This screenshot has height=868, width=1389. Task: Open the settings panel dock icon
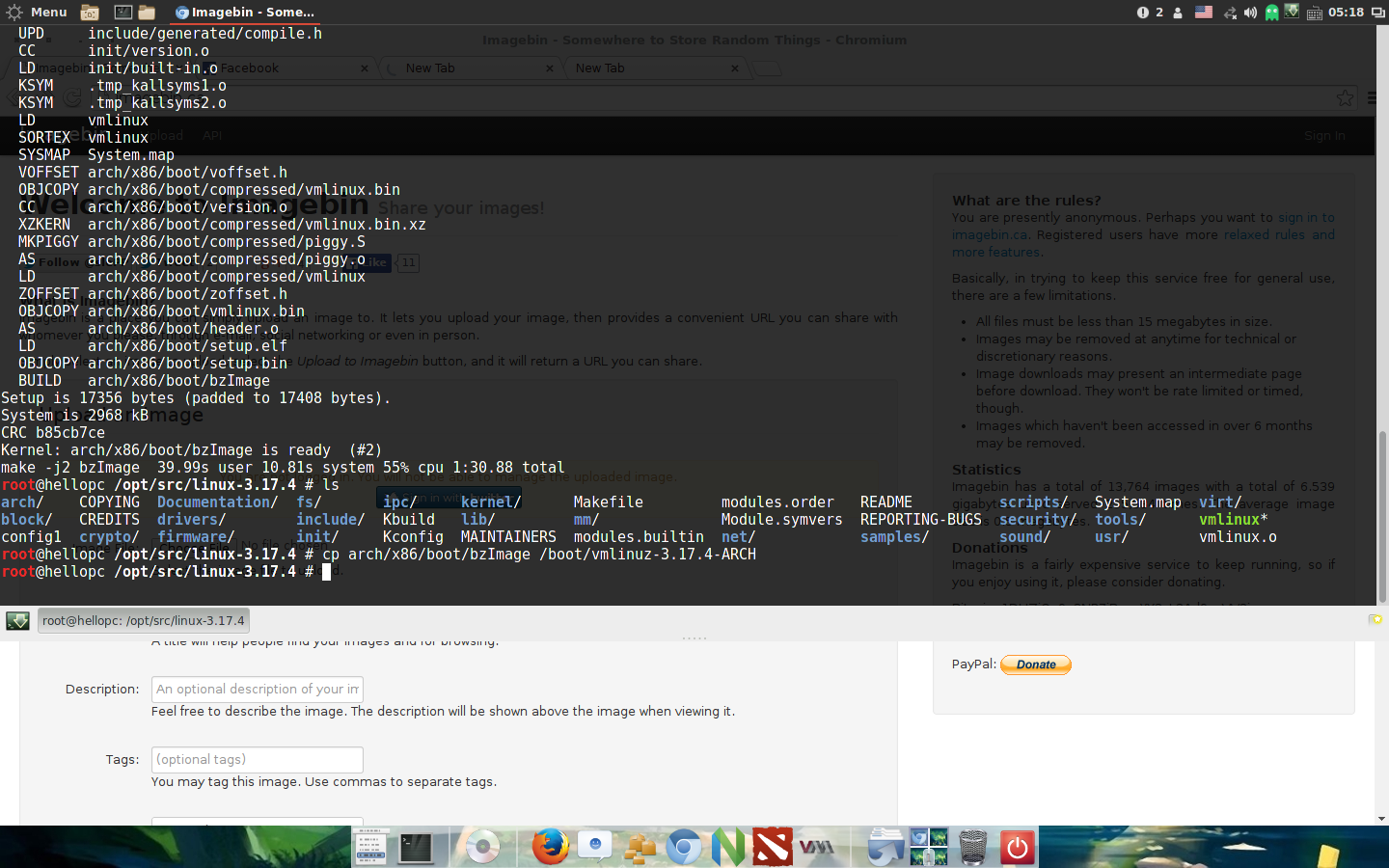(x=370, y=848)
